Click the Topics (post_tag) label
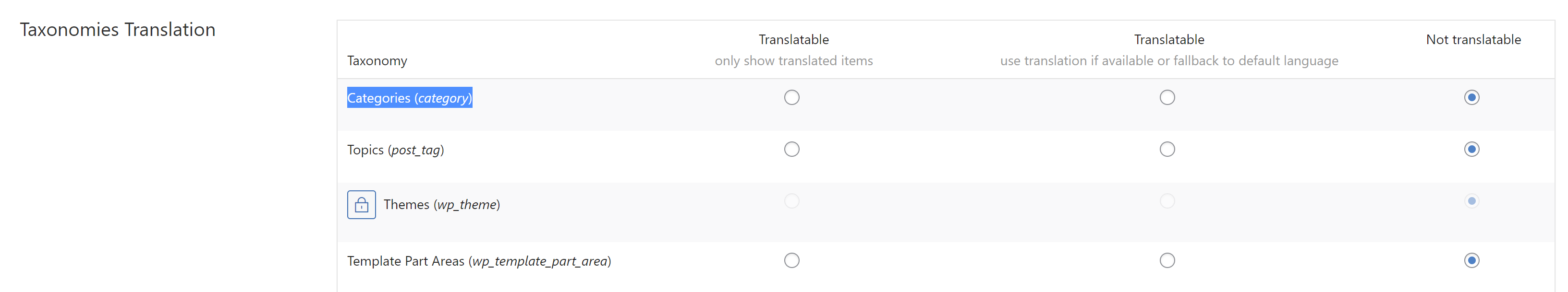 pyautogui.click(x=396, y=150)
